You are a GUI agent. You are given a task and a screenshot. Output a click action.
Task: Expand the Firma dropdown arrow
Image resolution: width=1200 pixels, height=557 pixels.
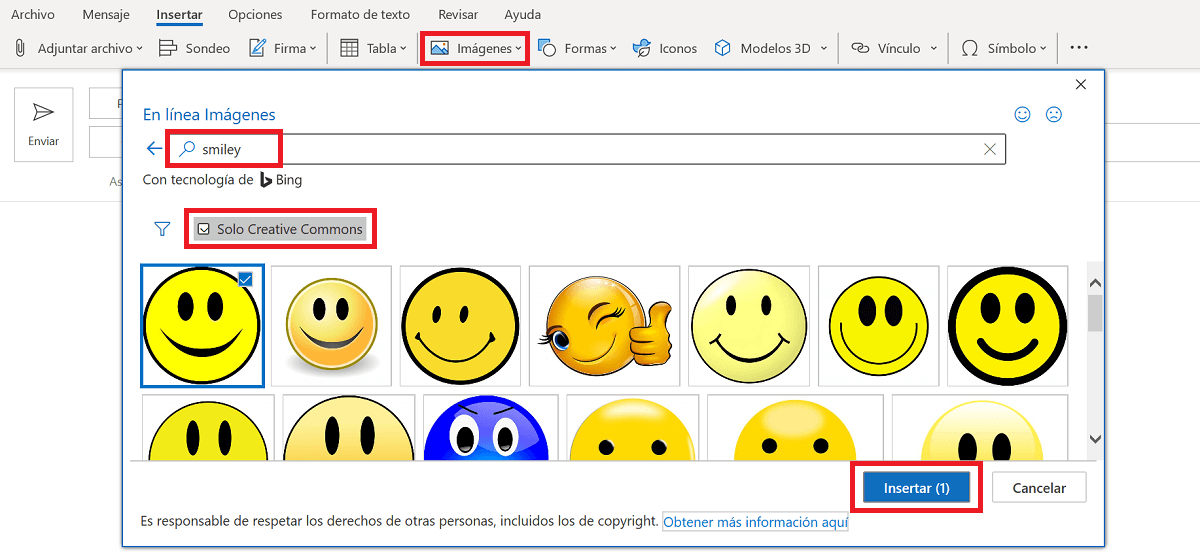point(313,49)
